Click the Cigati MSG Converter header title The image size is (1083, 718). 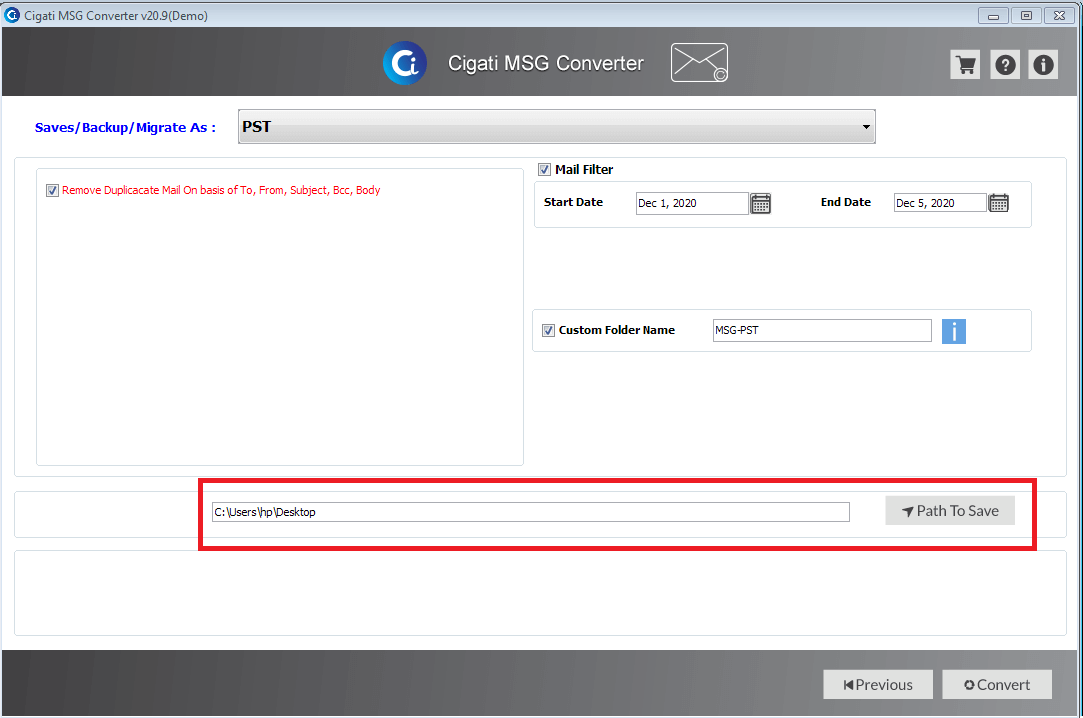pos(546,64)
